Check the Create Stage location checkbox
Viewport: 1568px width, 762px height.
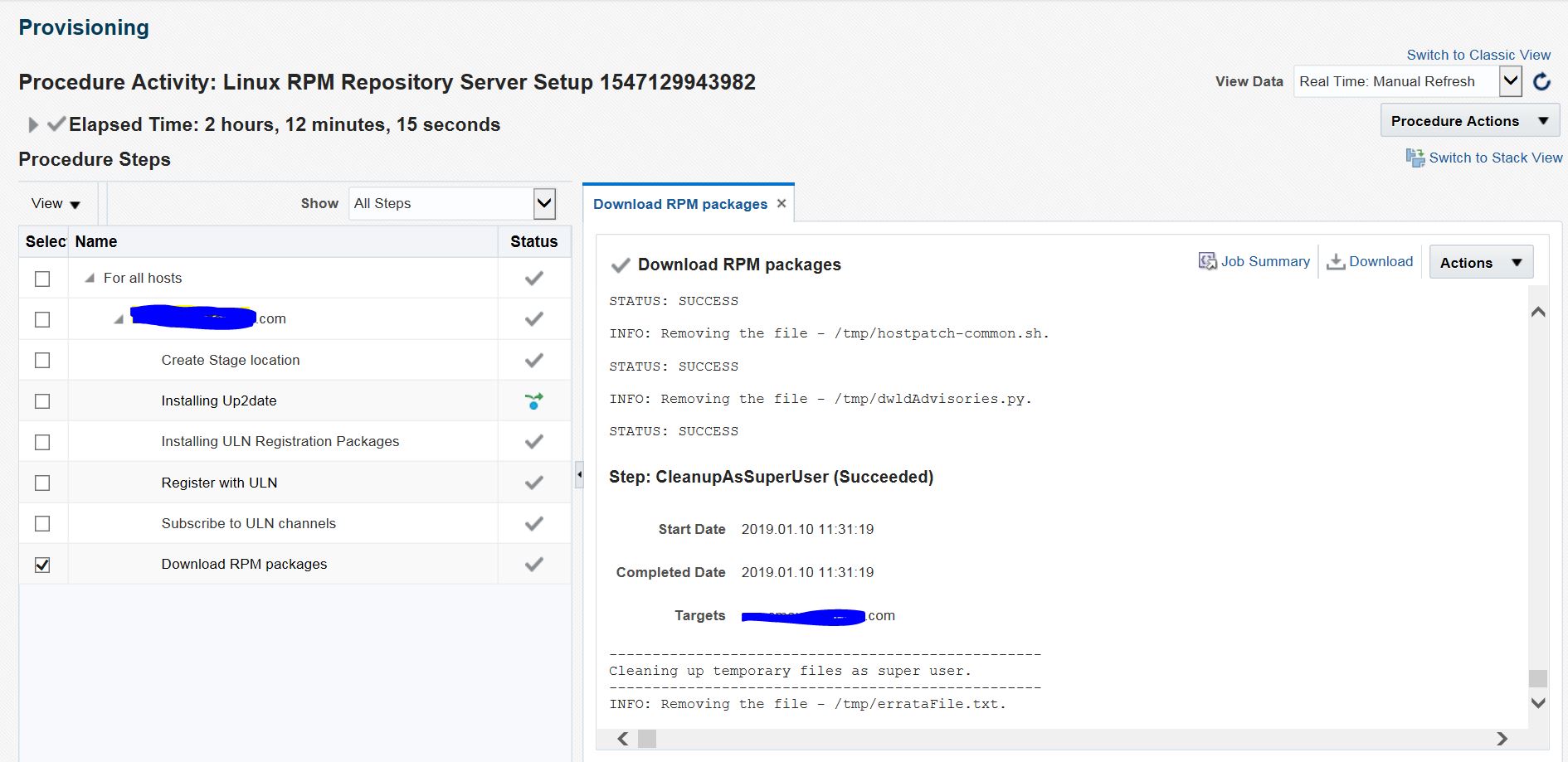[x=42, y=361]
